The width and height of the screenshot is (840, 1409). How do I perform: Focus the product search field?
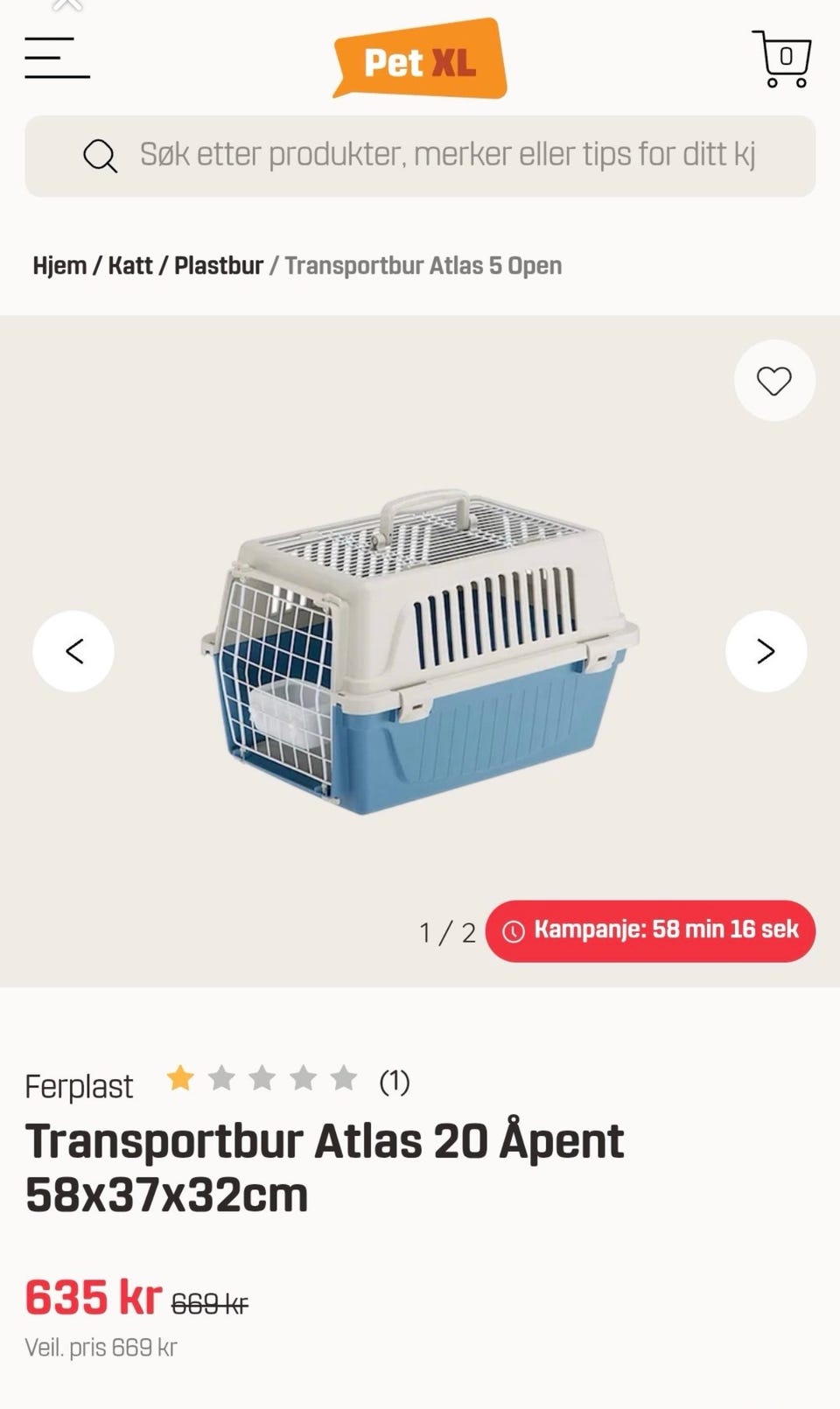[x=420, y=156]
